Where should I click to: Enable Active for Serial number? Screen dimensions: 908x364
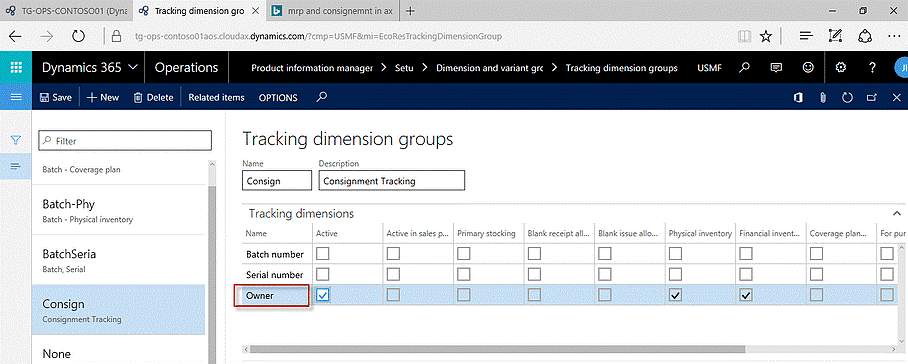pos(323,274)
